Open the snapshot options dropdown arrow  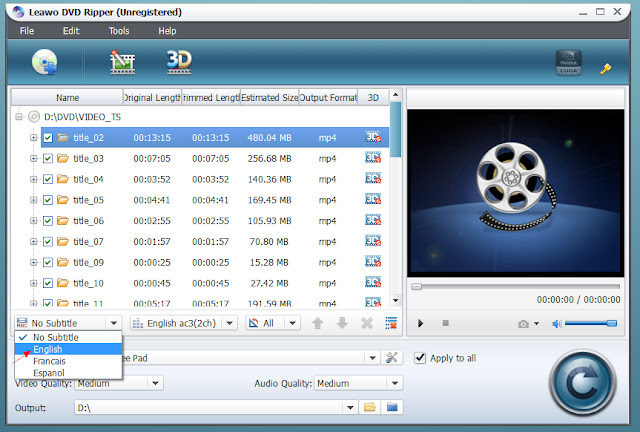pos(537,324)
